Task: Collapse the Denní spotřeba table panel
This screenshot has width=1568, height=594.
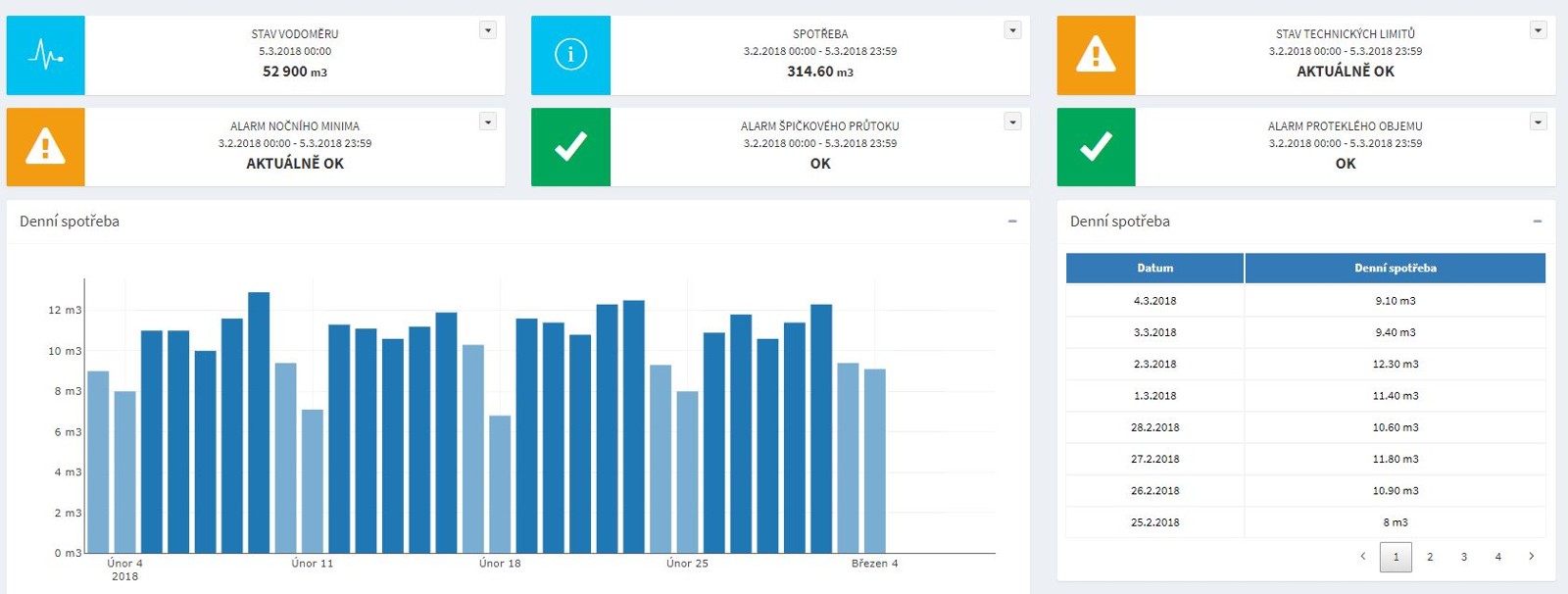Action: coord(1538,222)
